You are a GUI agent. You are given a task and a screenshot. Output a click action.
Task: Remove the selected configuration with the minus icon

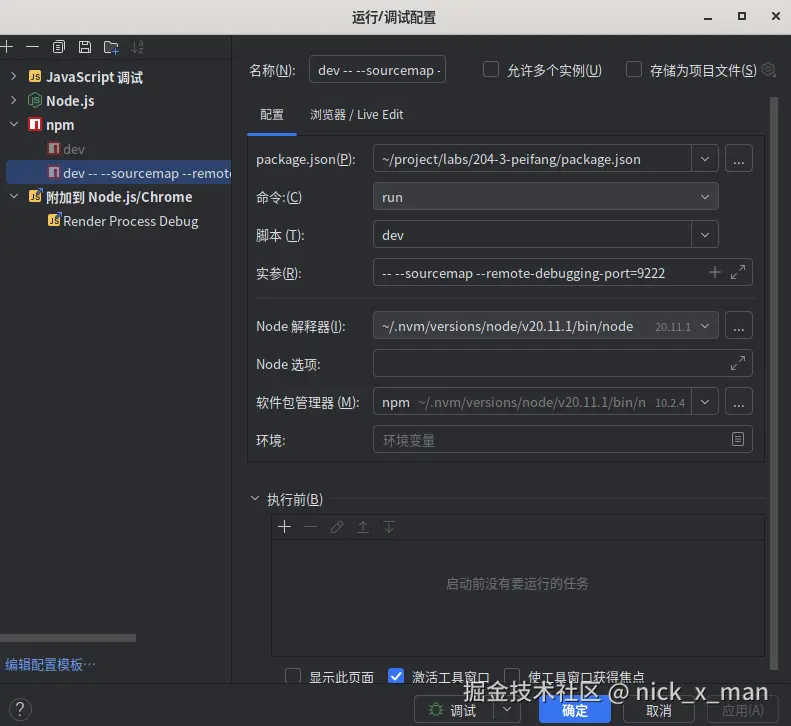(32, 47)
